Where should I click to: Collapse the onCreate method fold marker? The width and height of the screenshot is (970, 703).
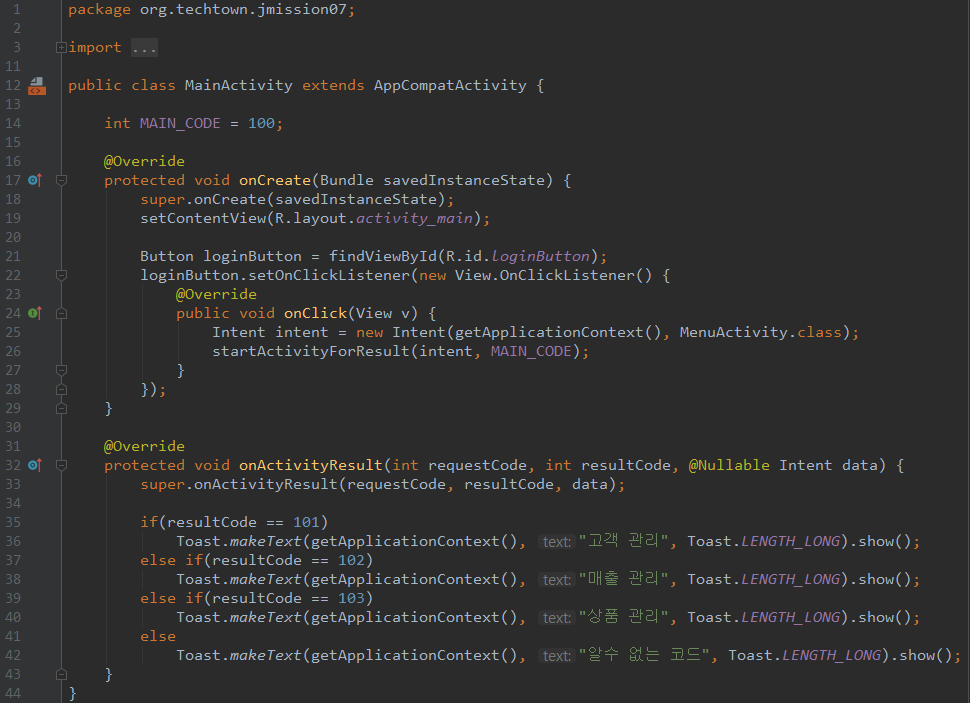pyautogui.click(x=61, y=180)
